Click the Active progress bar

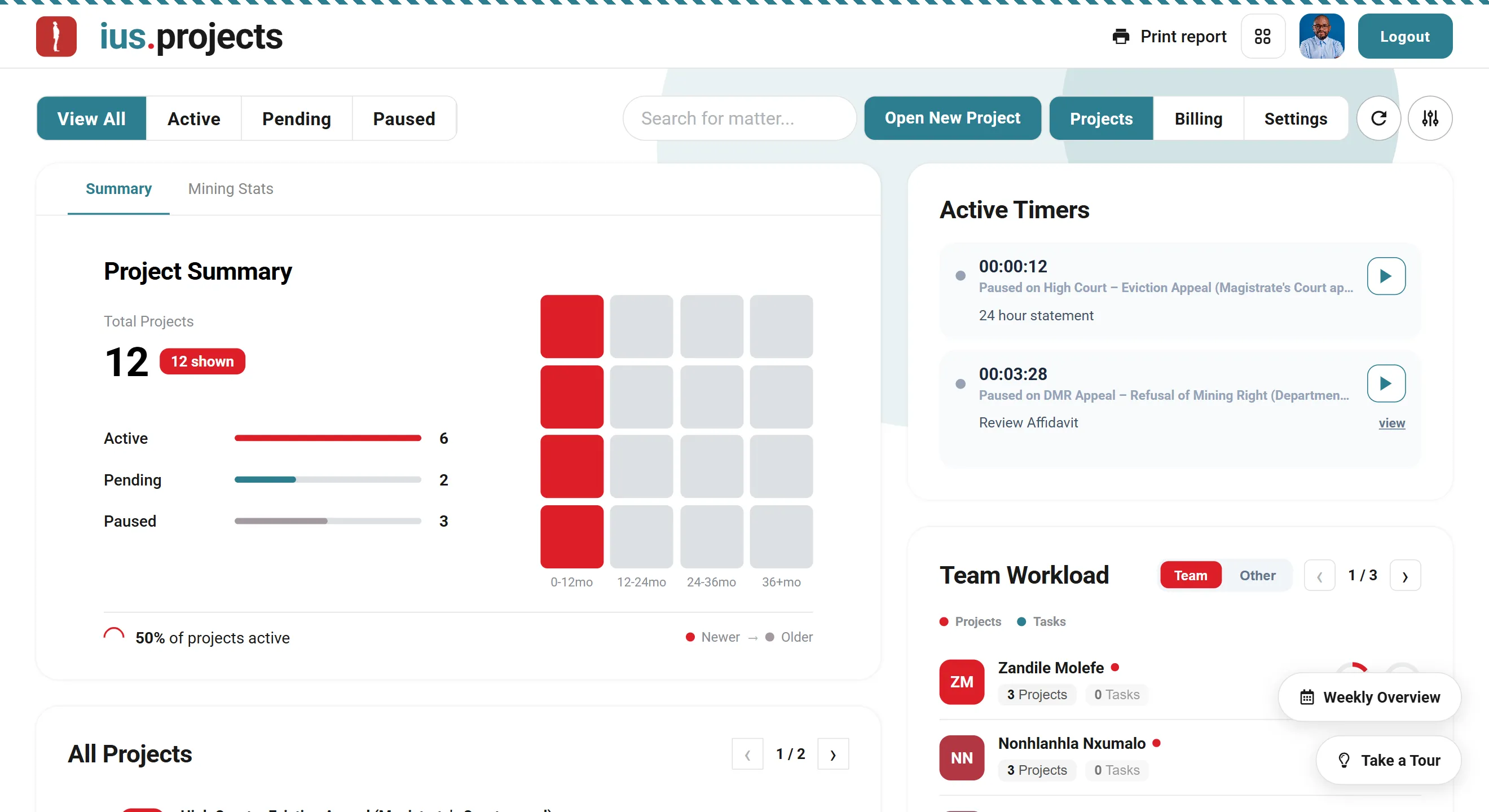[x=327, y=438]
